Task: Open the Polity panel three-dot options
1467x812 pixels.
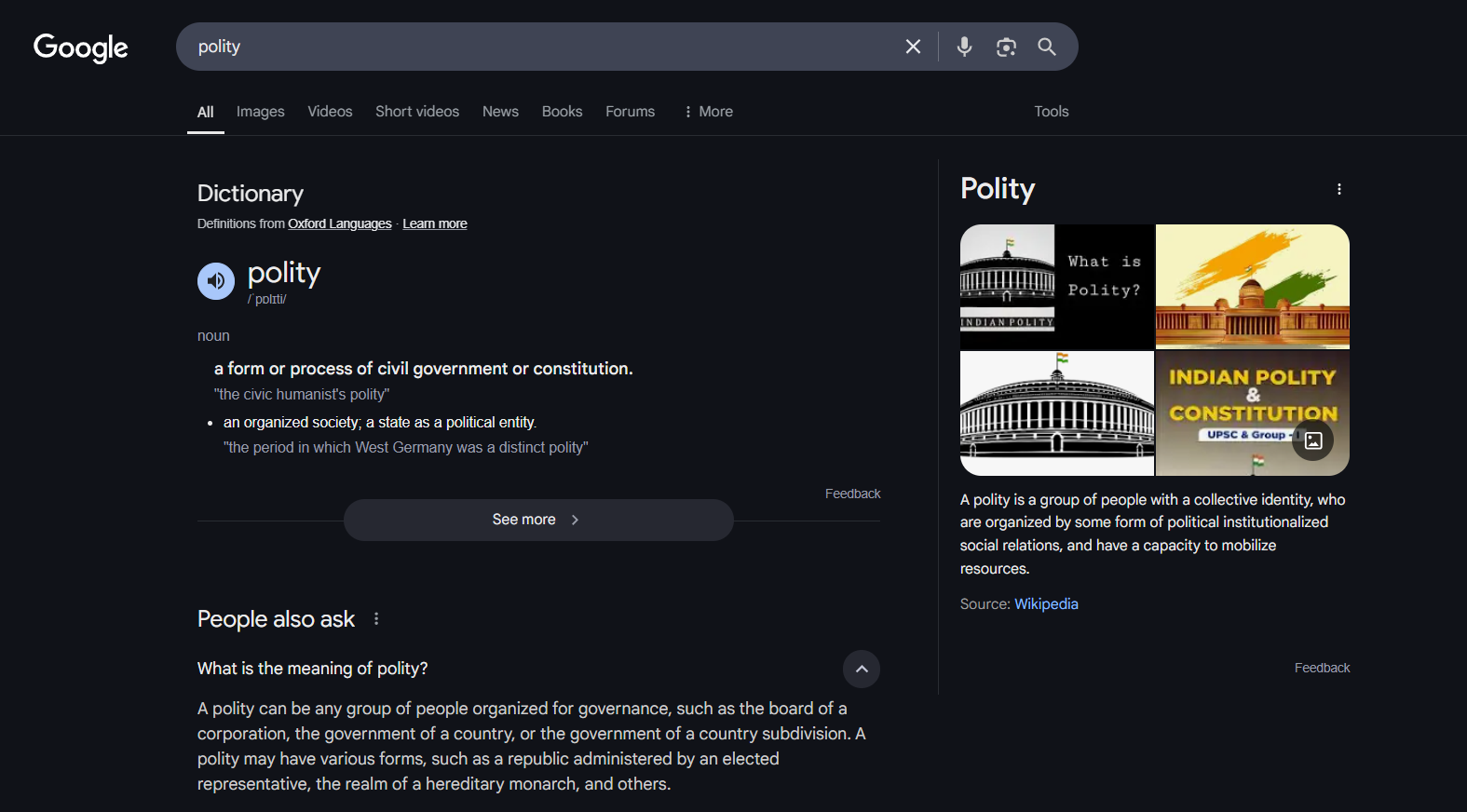Action: [x=1339, y=189]
